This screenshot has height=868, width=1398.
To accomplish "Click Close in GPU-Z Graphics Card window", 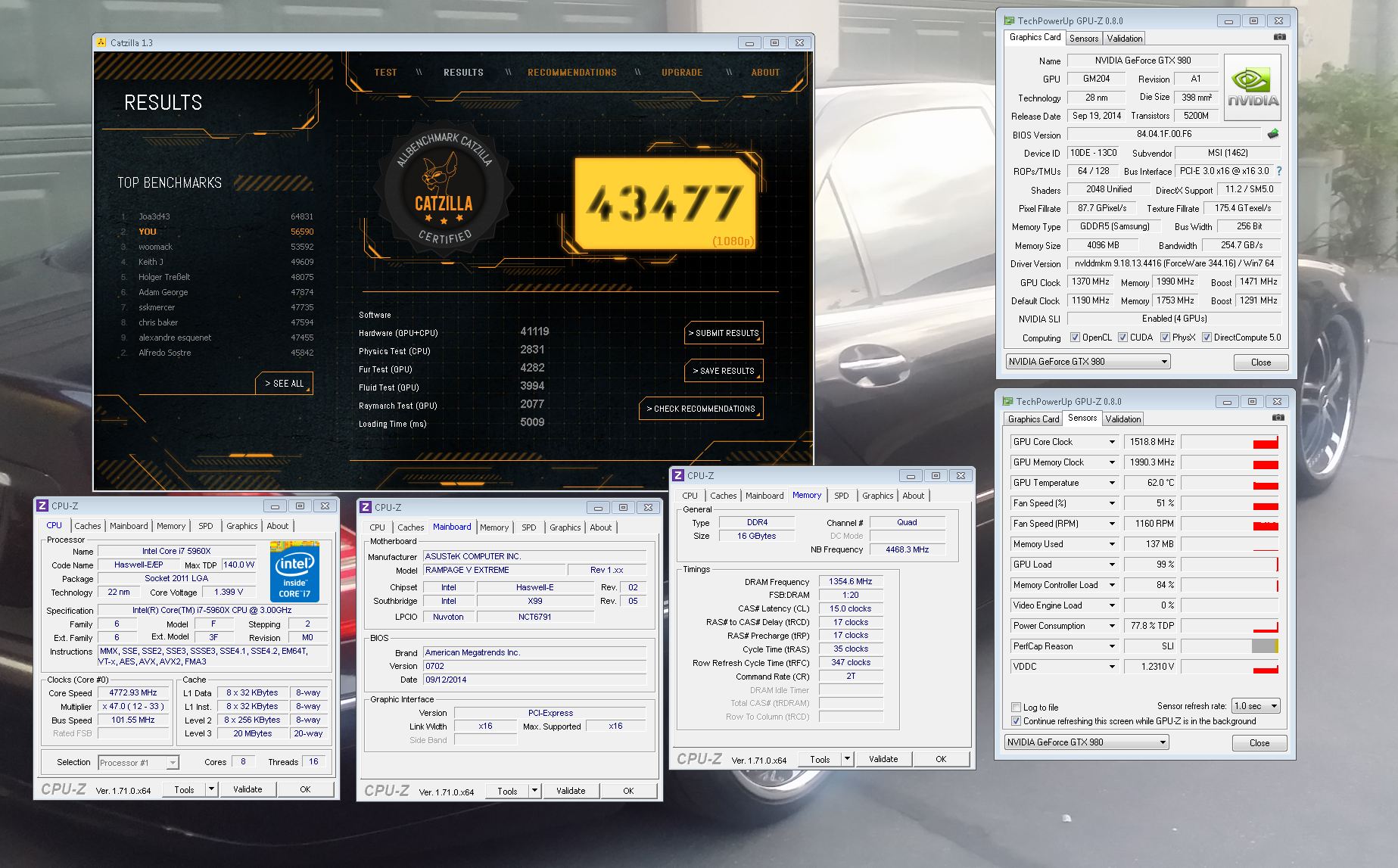I will pos(1261,362).
